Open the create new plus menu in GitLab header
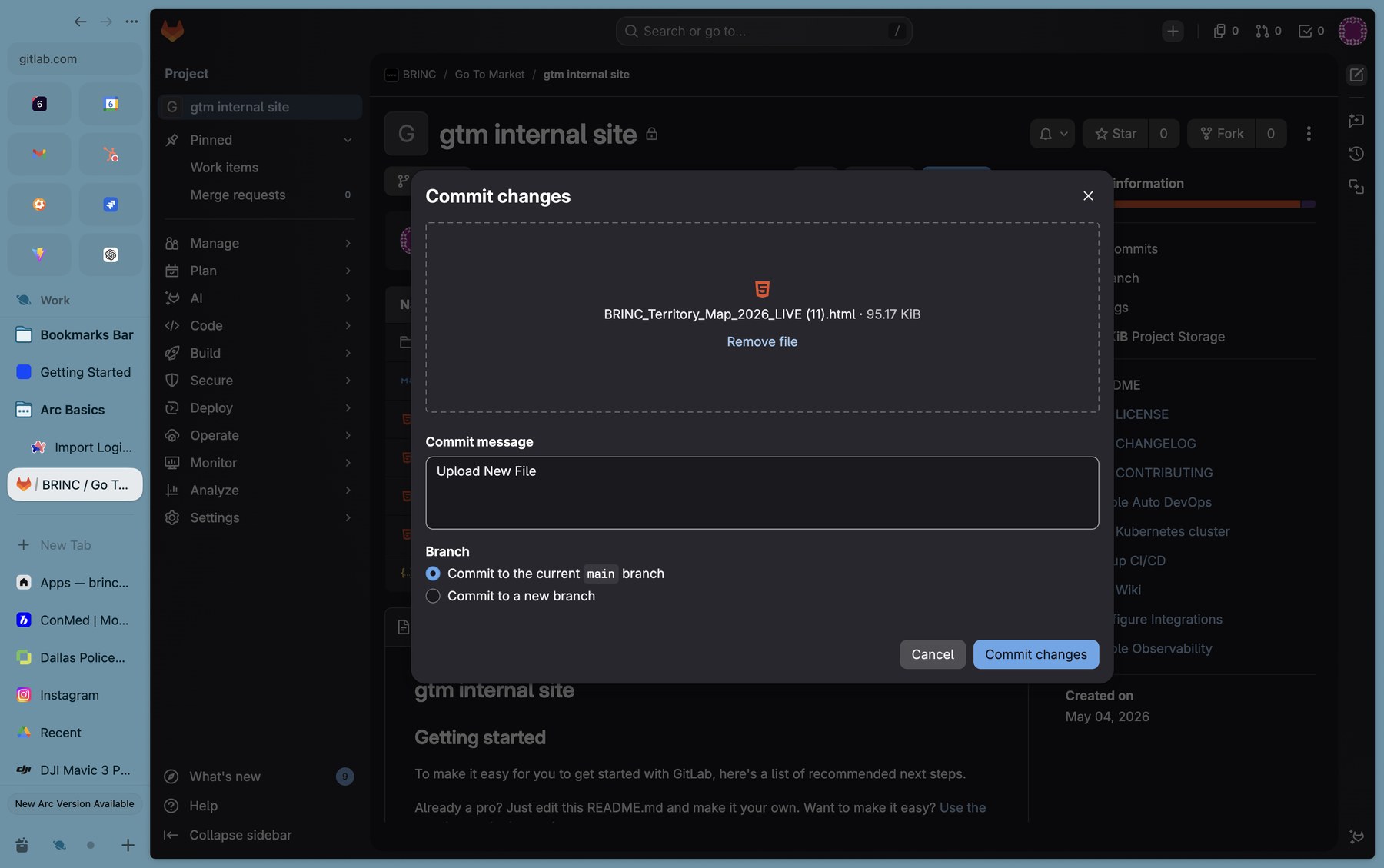The height and width of the screenshot is (868, 1384). [x=1173, y=31]
